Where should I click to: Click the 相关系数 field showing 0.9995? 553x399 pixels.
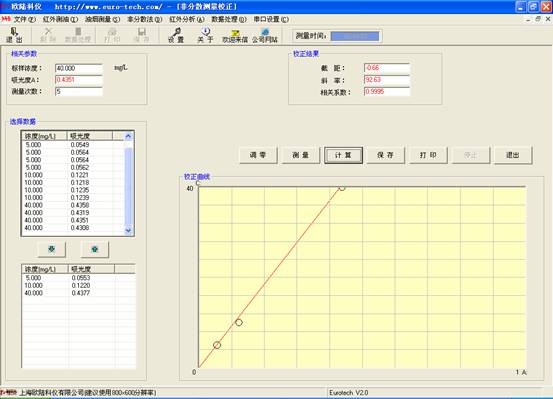(387, 92)
